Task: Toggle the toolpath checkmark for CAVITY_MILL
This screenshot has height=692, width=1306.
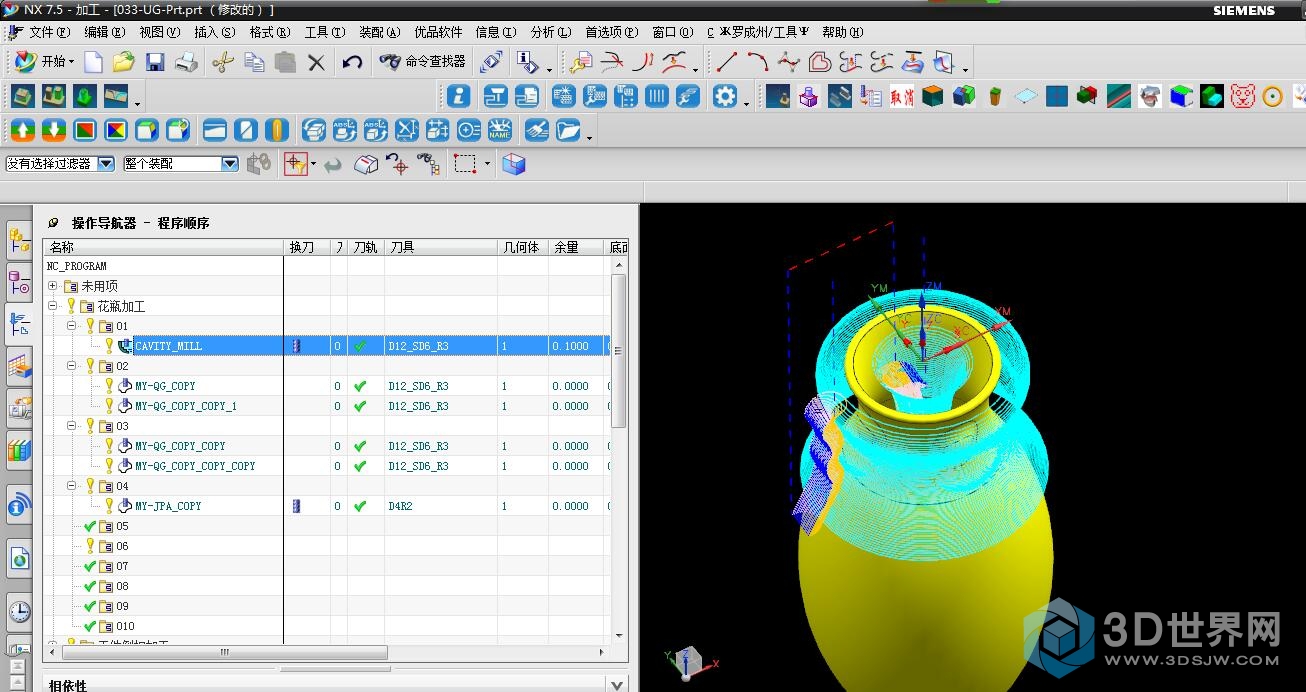Action: (x=360, y=346)
